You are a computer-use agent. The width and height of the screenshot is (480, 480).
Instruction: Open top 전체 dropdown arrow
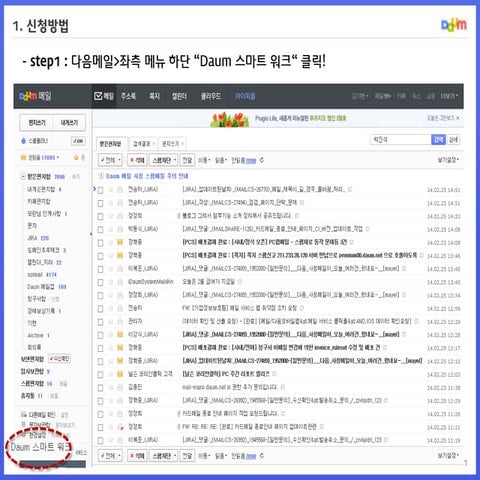pos(119,160)
